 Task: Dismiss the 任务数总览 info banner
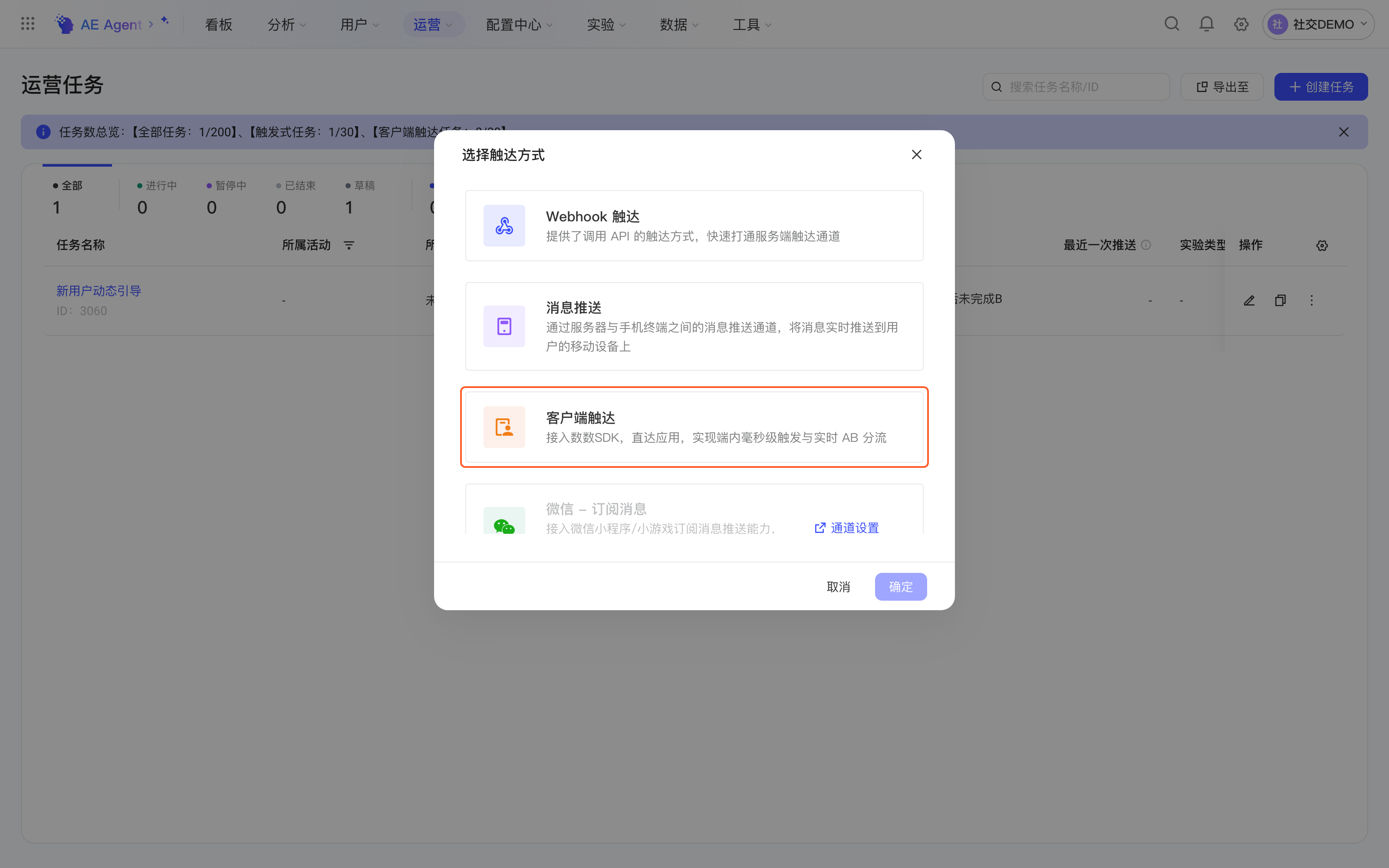1344,132
